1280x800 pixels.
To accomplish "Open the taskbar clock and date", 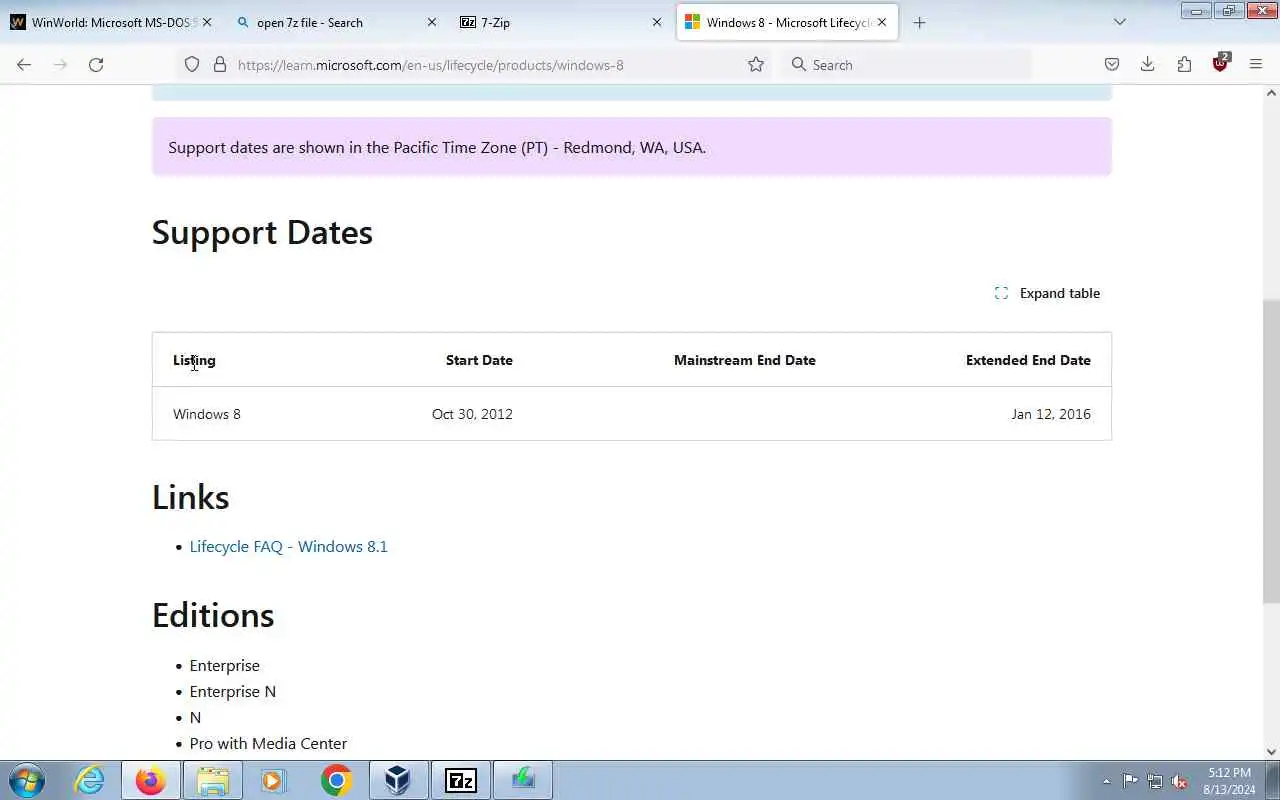I will 1229,781.
